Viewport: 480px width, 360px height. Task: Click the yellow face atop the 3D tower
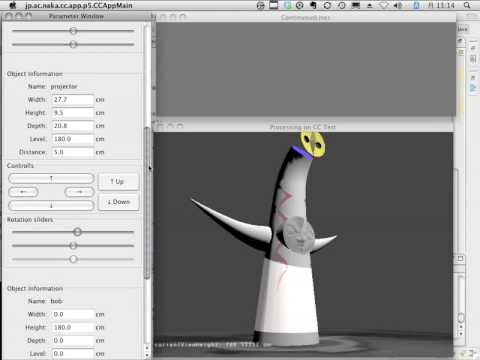coord(313,144)
